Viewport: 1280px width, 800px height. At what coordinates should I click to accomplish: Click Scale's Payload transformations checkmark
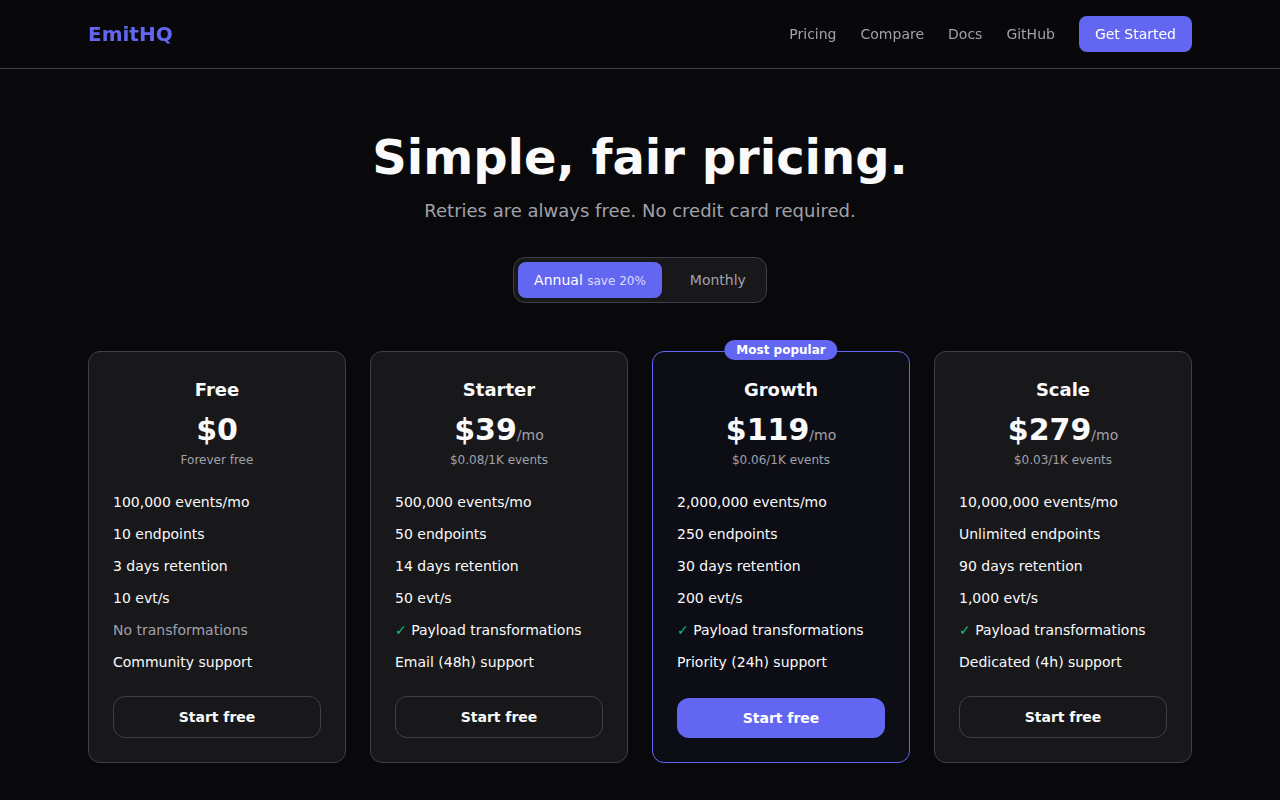965,630
